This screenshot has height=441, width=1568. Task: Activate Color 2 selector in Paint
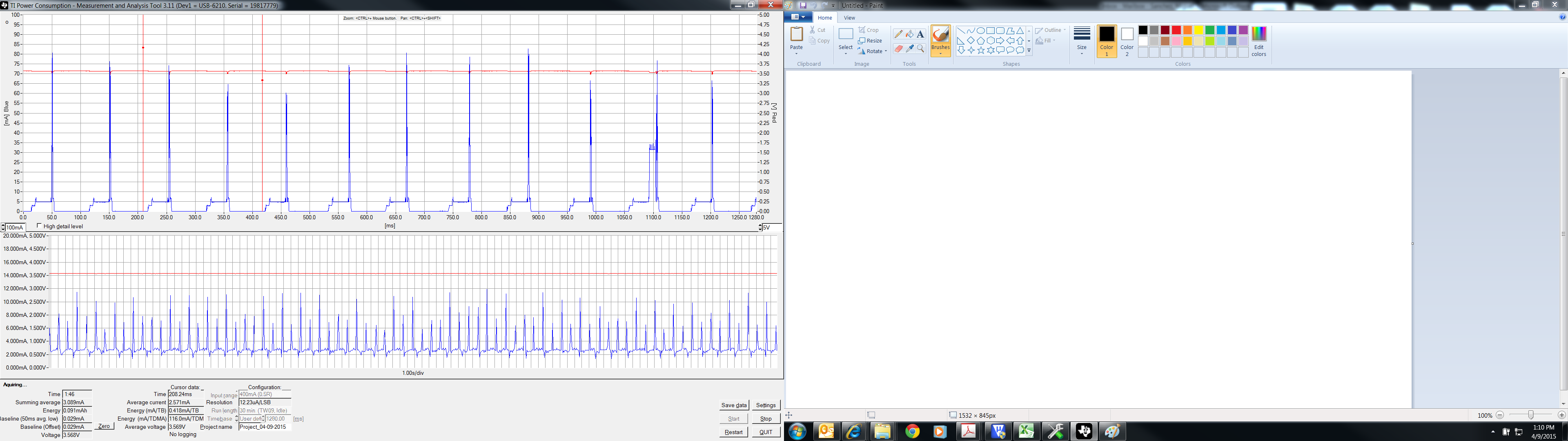click(1127, 41)
